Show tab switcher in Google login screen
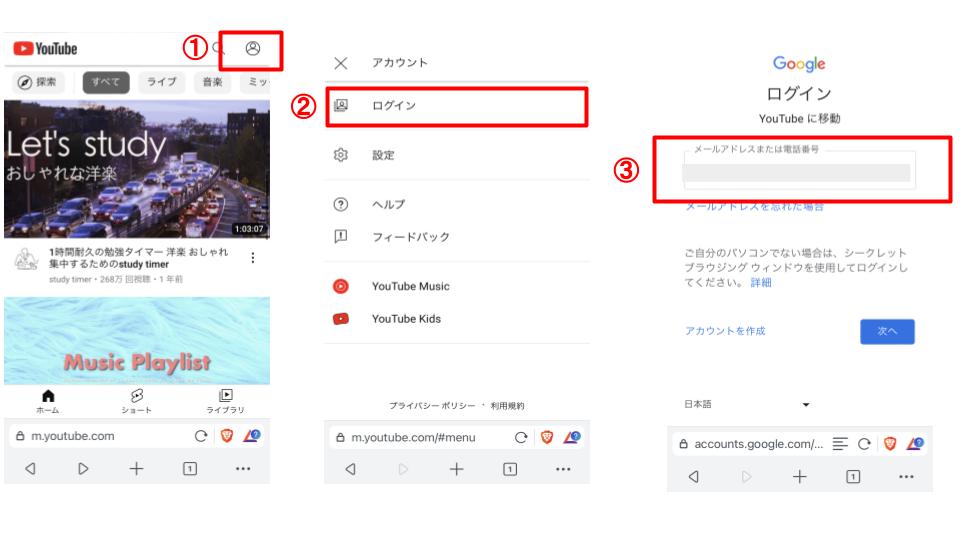The image size is (960, 540). (x=853, y=476)
